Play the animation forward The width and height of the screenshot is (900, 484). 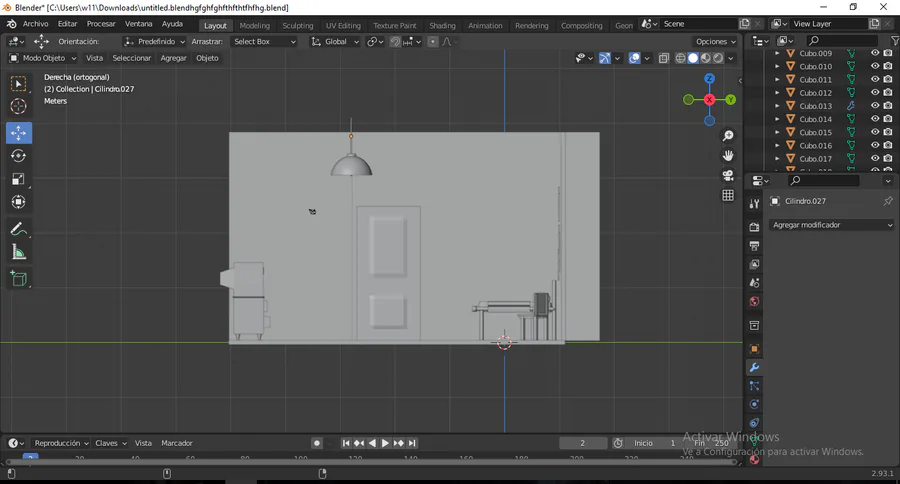tap(385, 443)
